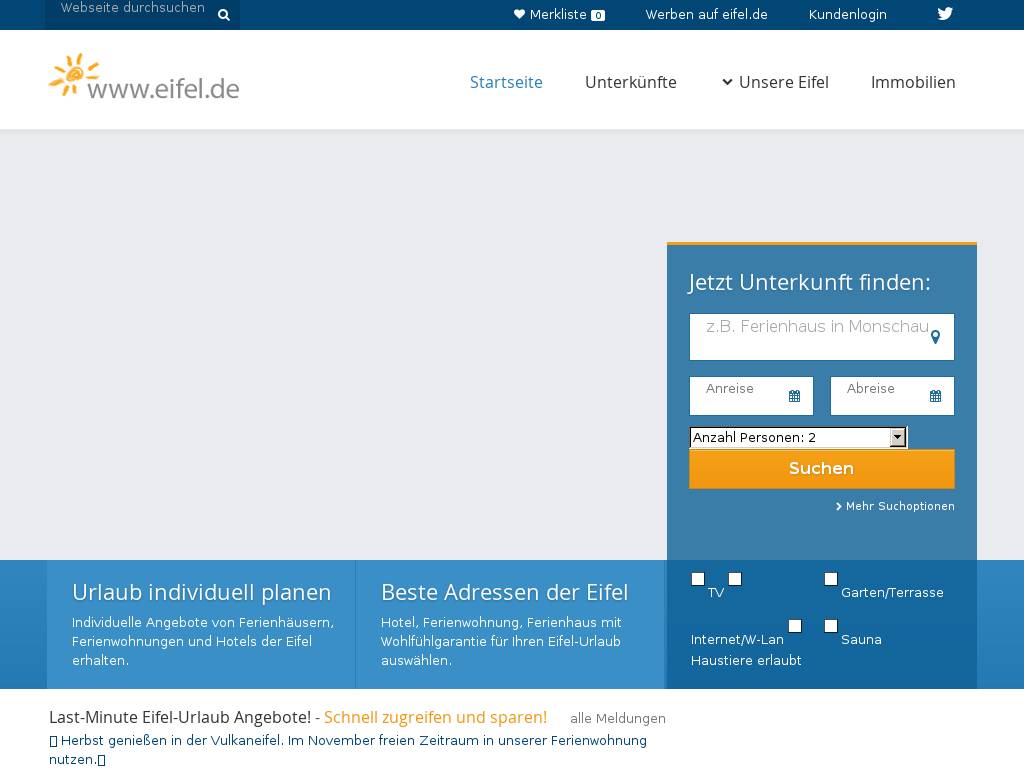Tick the checkbox left of TV

point(698,579)
